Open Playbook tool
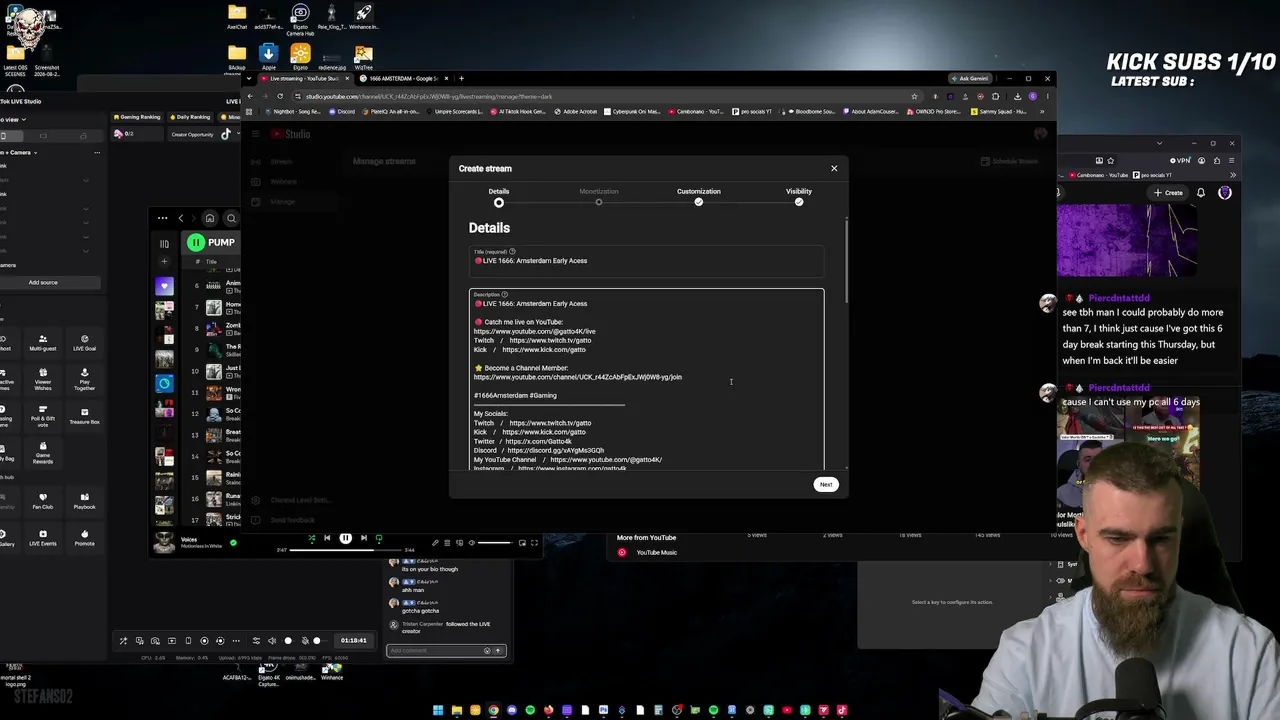Viewport: 1280px width, 720px height. pos(84,500)
